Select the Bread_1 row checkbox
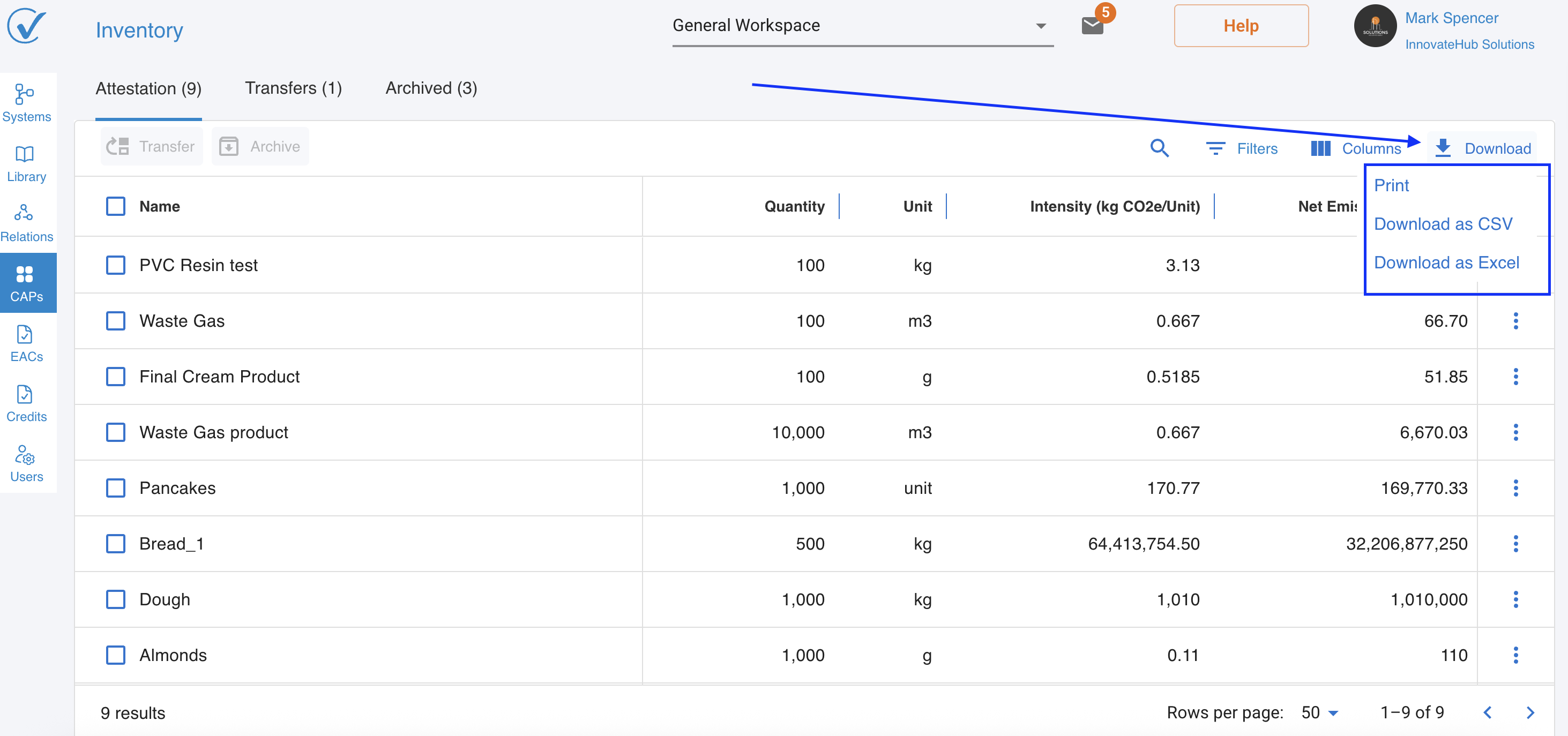Image resolution: width=1568 pixels, height=736 pixels. tap(116, 543)
